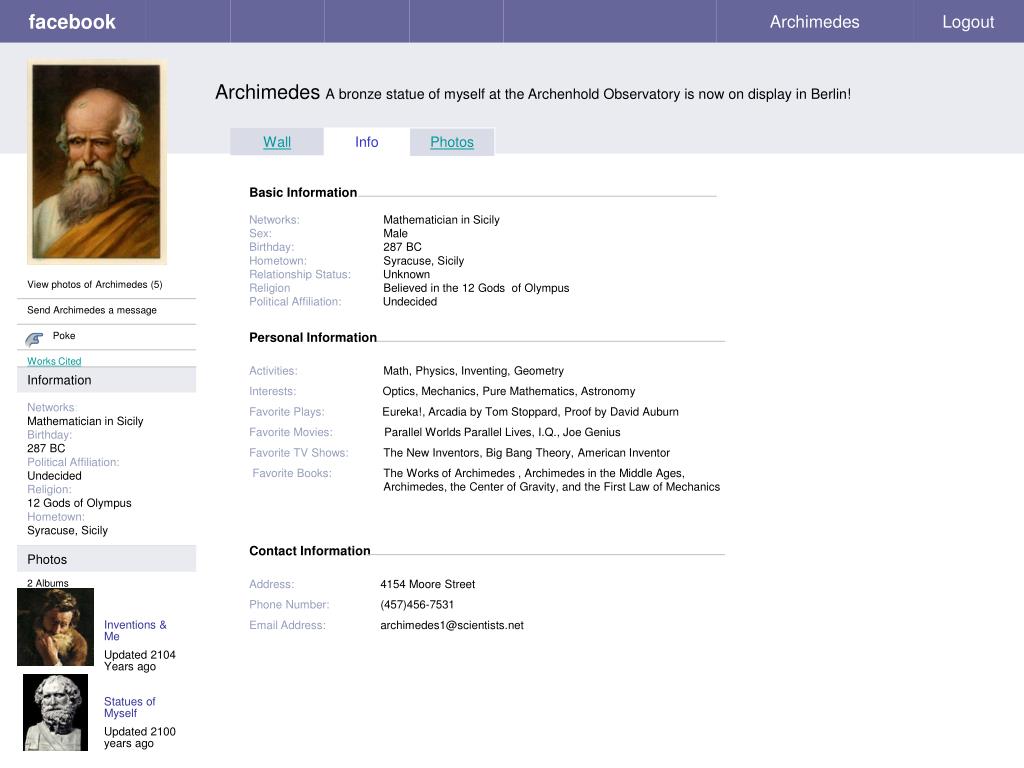
Task: Click sidebar Religion value 12 Gods of Olympus
Action: click(79, 503)
